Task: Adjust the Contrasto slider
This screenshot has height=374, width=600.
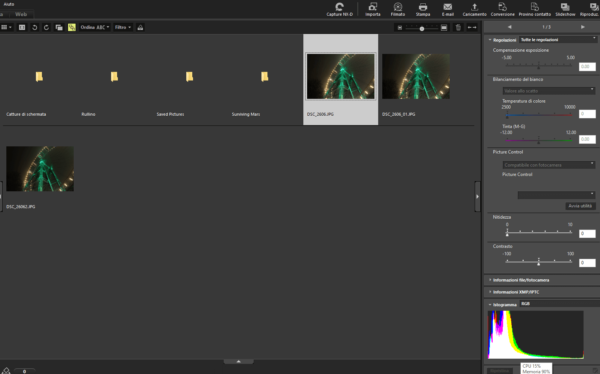Action: coord(538,262)
